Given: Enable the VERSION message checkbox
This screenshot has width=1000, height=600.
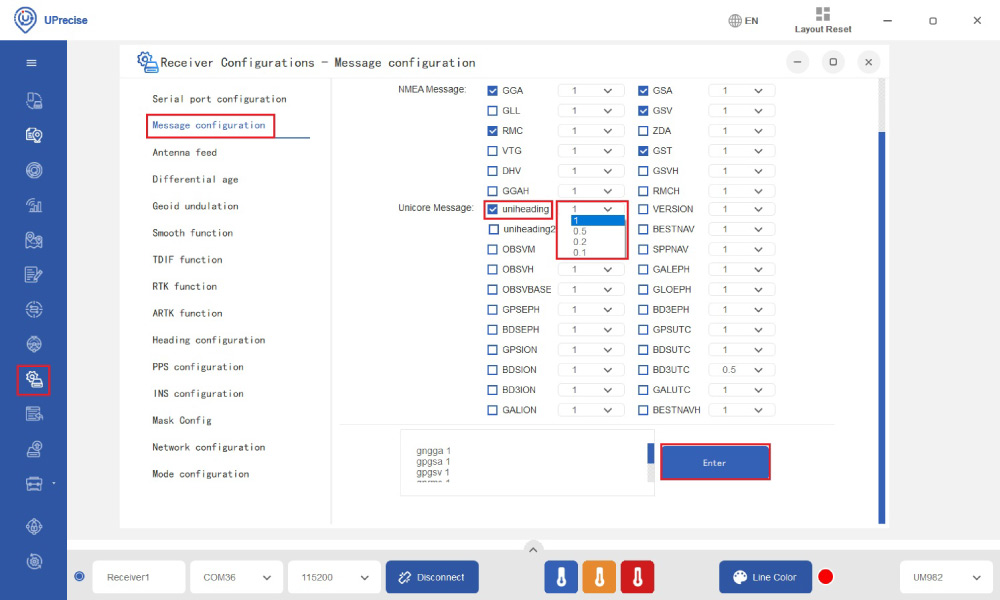Looking at the screenshot, I should pos(643,209).
